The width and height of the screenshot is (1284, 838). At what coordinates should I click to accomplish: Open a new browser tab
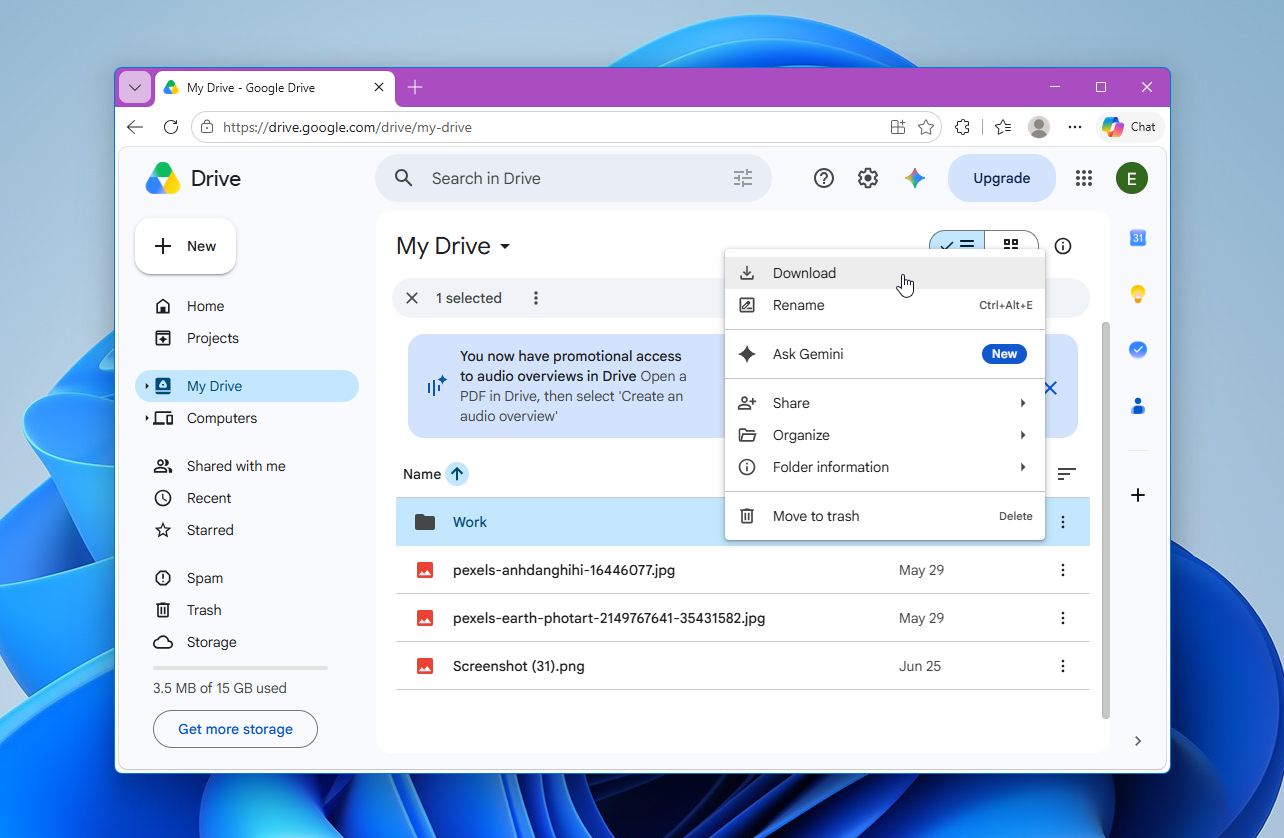[x=415, y=88]
